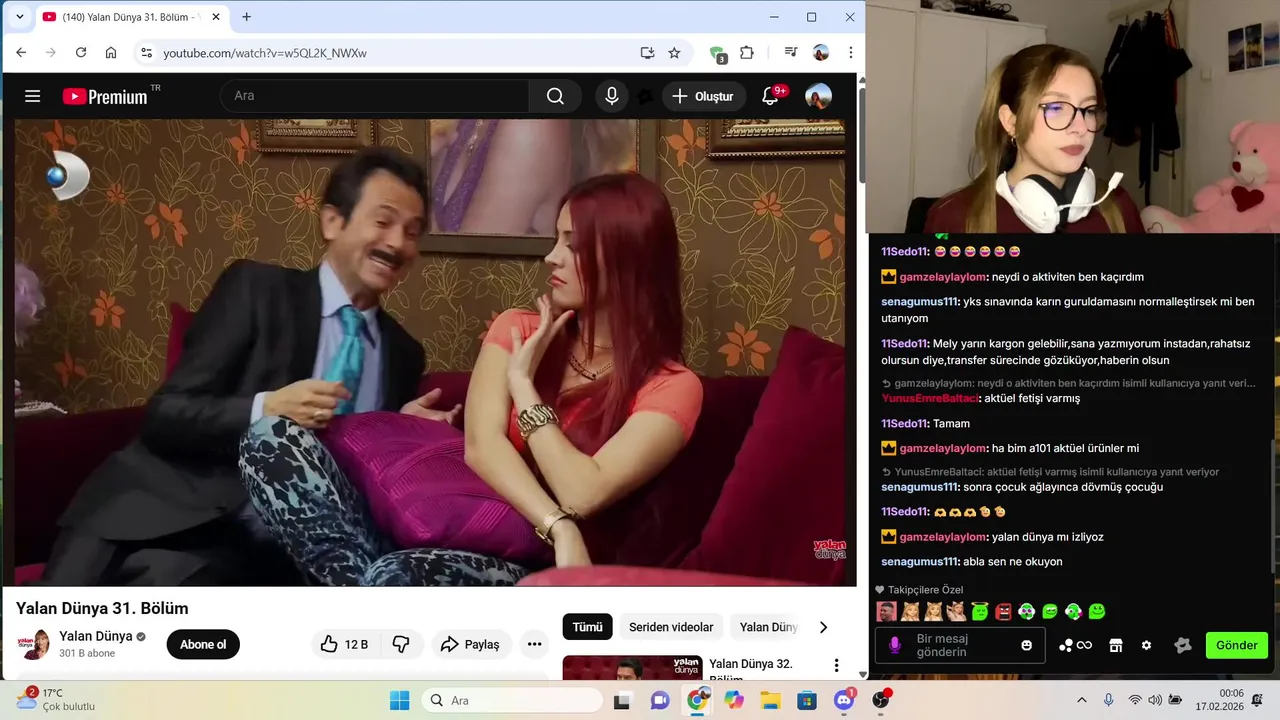Screen dimensions: 1280x720
Task: Open the Yalan Dünya channel avatar
Action: click(x=33, y=644)
